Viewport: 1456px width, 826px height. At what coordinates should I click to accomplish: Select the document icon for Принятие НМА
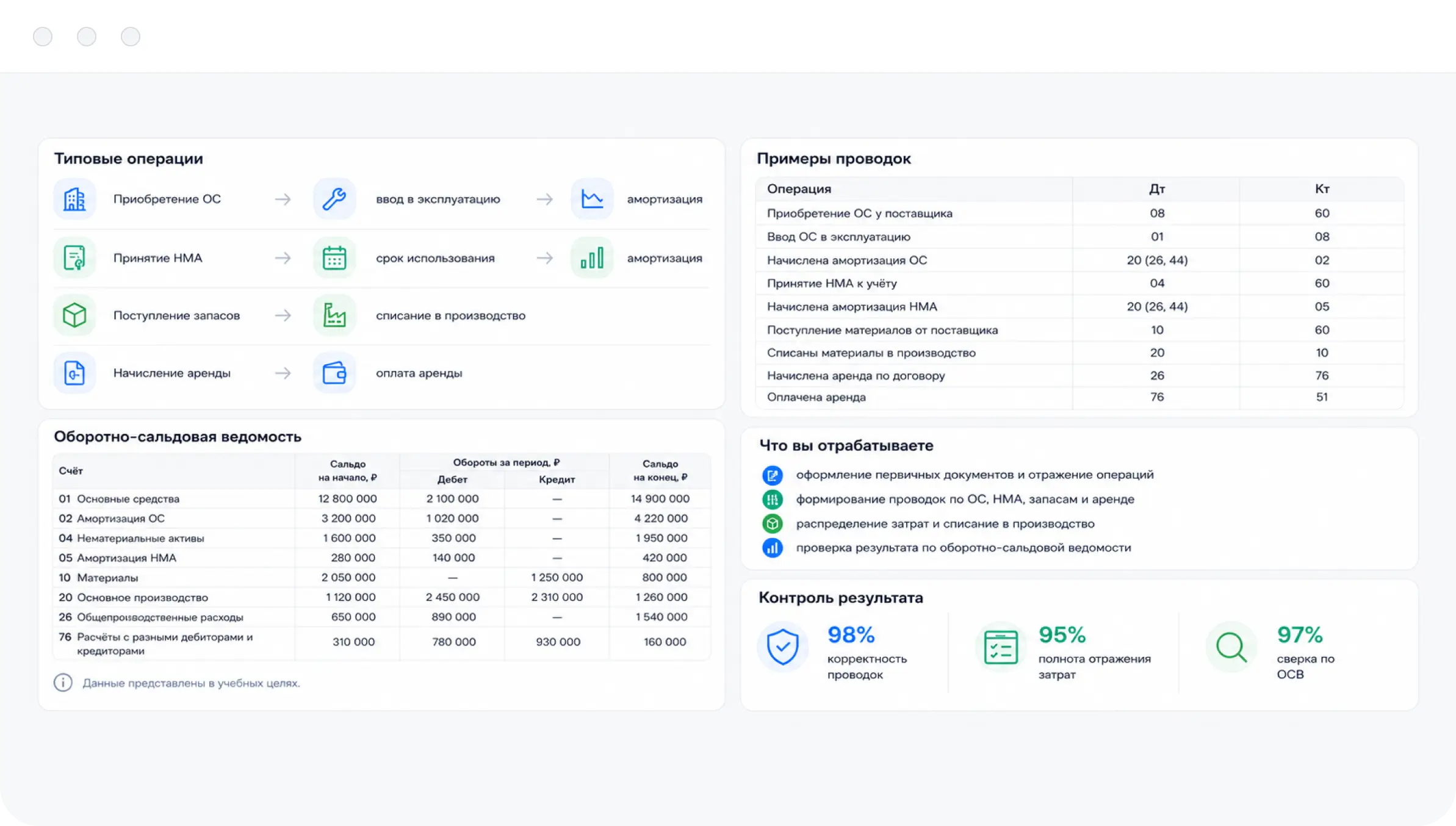pyautogui.click(x=74, y=258)
